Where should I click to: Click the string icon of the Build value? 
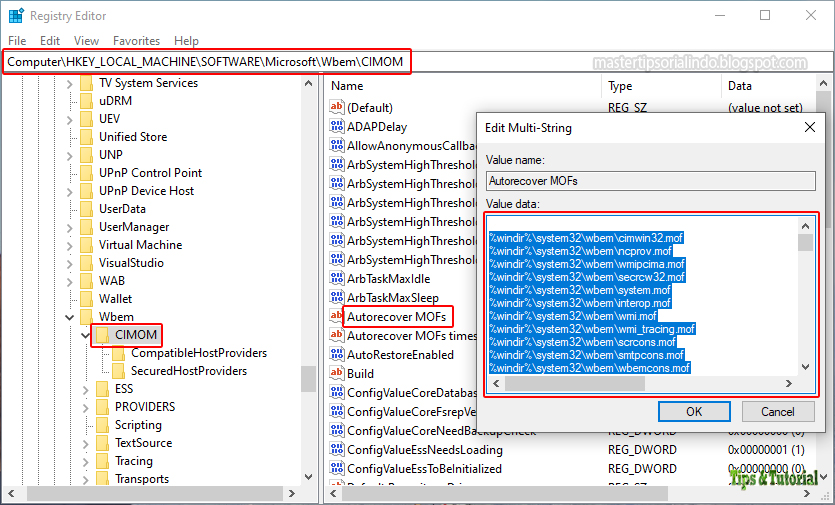337,373
